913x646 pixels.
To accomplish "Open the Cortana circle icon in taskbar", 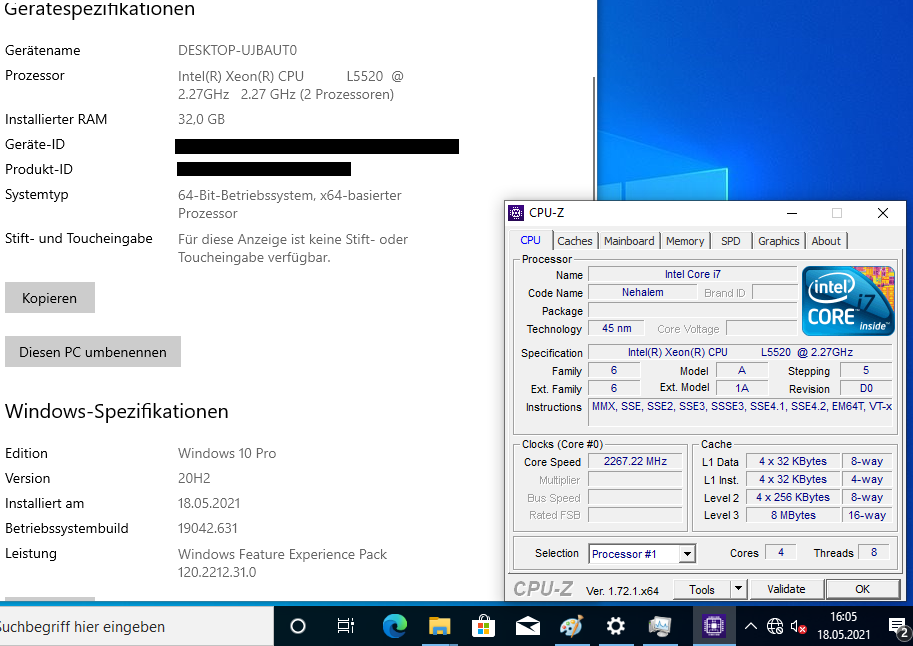I will pyautogui.click(x=298, y=626).
